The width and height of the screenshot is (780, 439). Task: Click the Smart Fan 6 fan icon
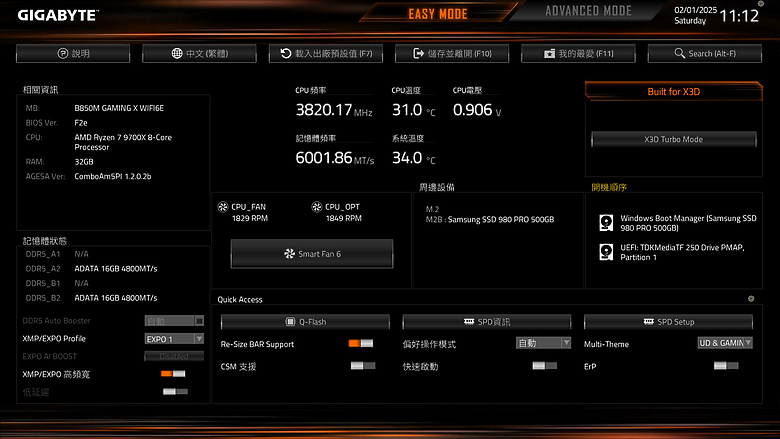(x=290, y=254)
